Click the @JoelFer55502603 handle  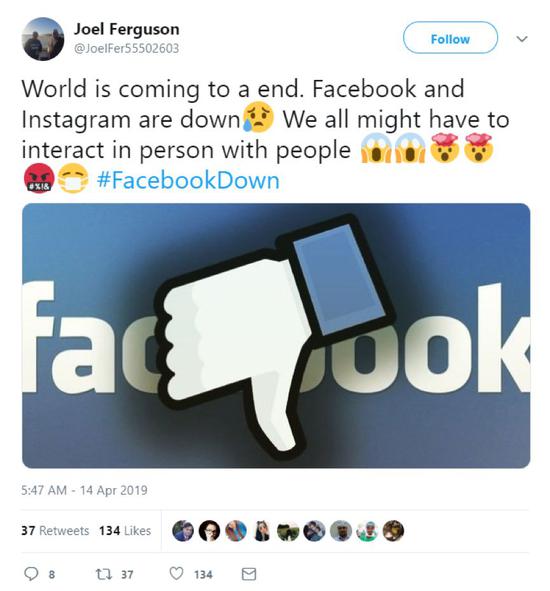point(126,49)
